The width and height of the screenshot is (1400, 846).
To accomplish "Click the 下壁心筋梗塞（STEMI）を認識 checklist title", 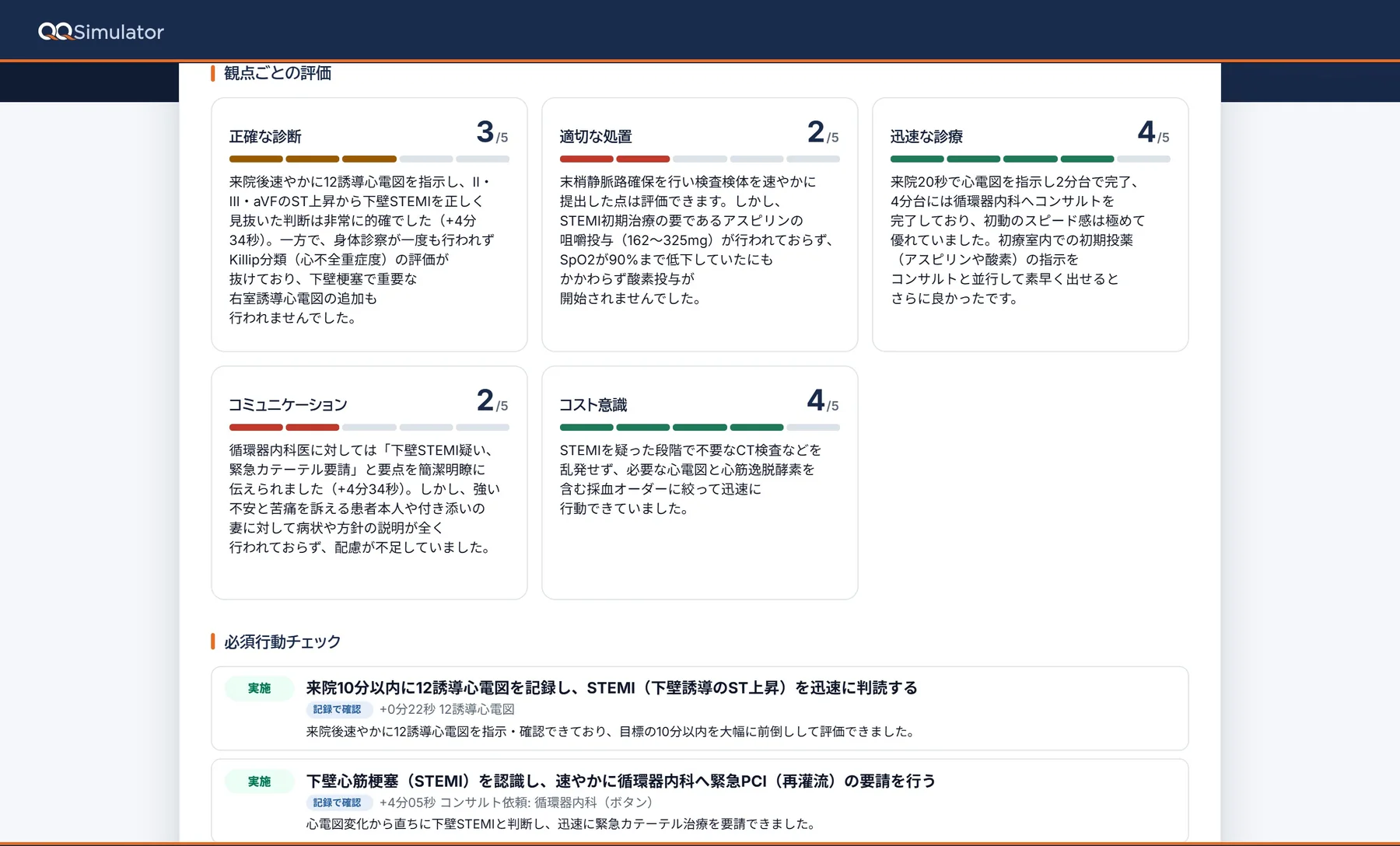I will pos(621,781).
